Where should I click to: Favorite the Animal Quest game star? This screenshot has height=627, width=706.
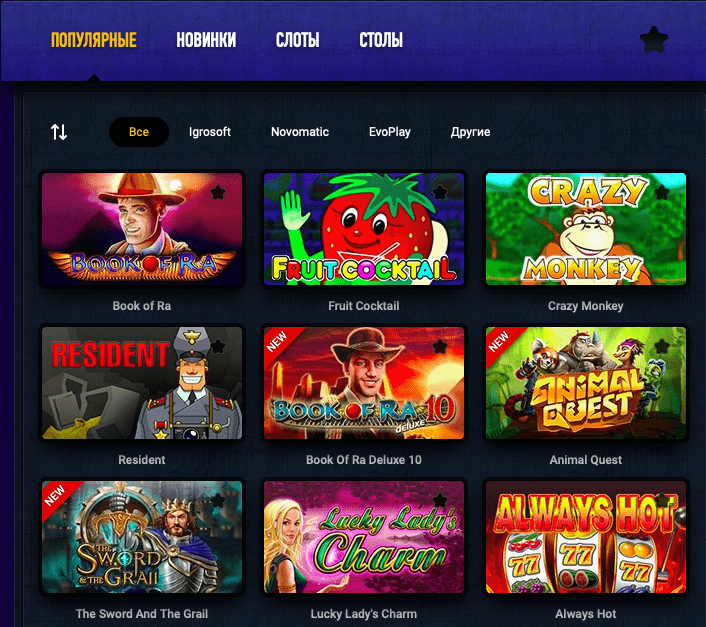point(662,347)
